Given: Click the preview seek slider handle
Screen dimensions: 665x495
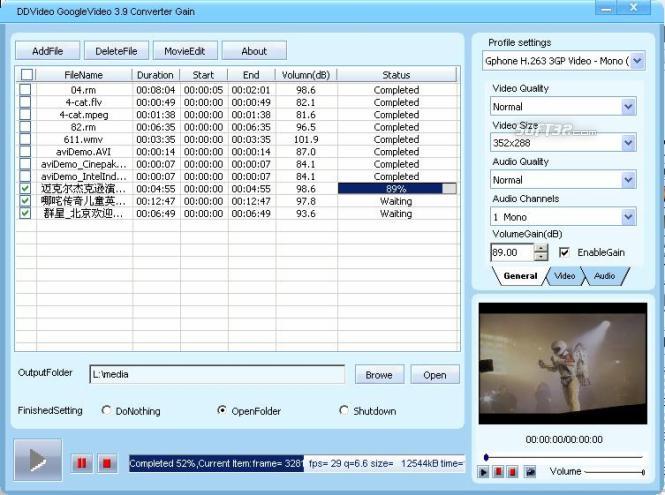Looking at the screenshot, I should pos(486,457).
